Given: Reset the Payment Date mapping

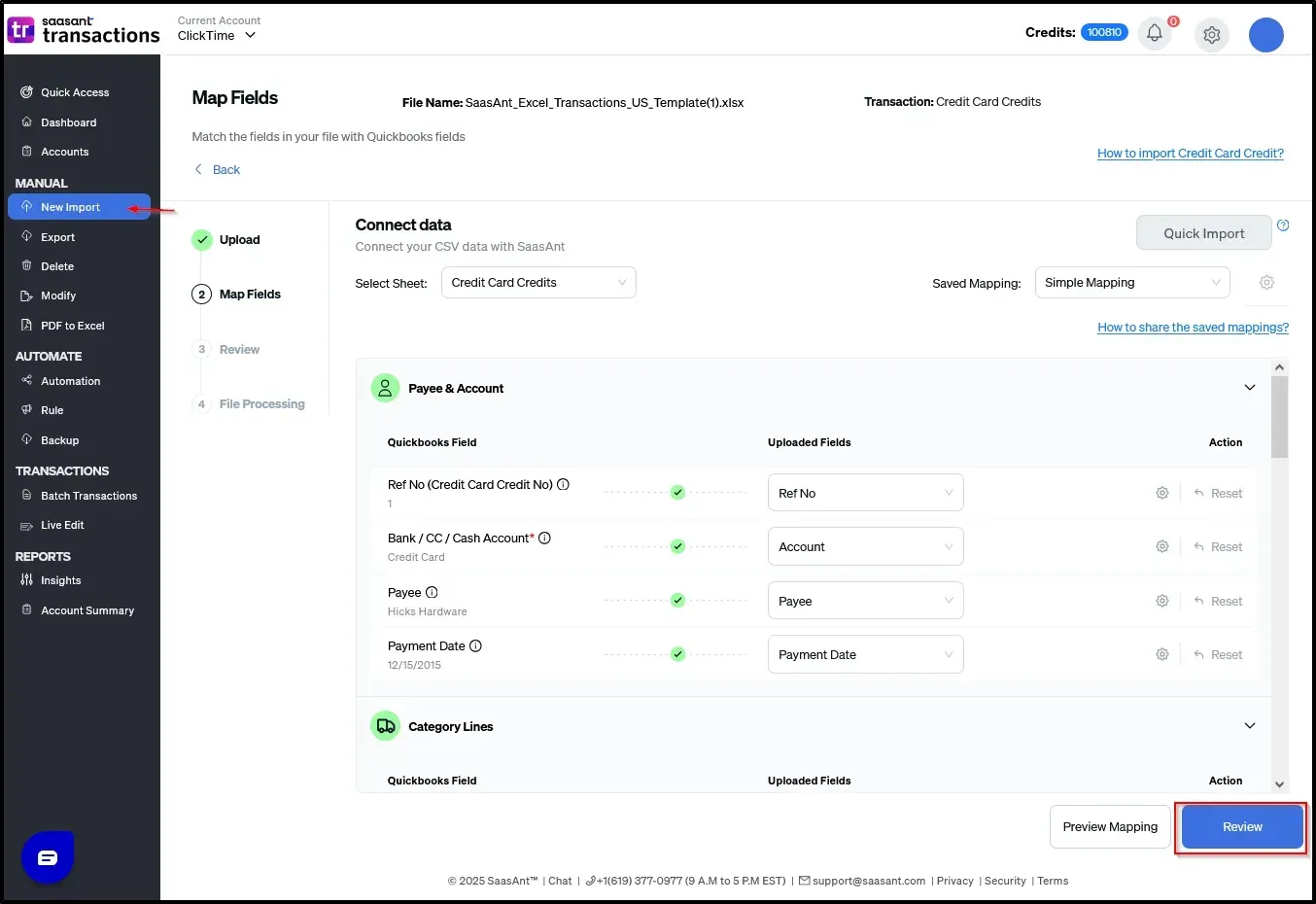Looking at the screenshot, I should pyautogui.click(x=1219, y=654).
